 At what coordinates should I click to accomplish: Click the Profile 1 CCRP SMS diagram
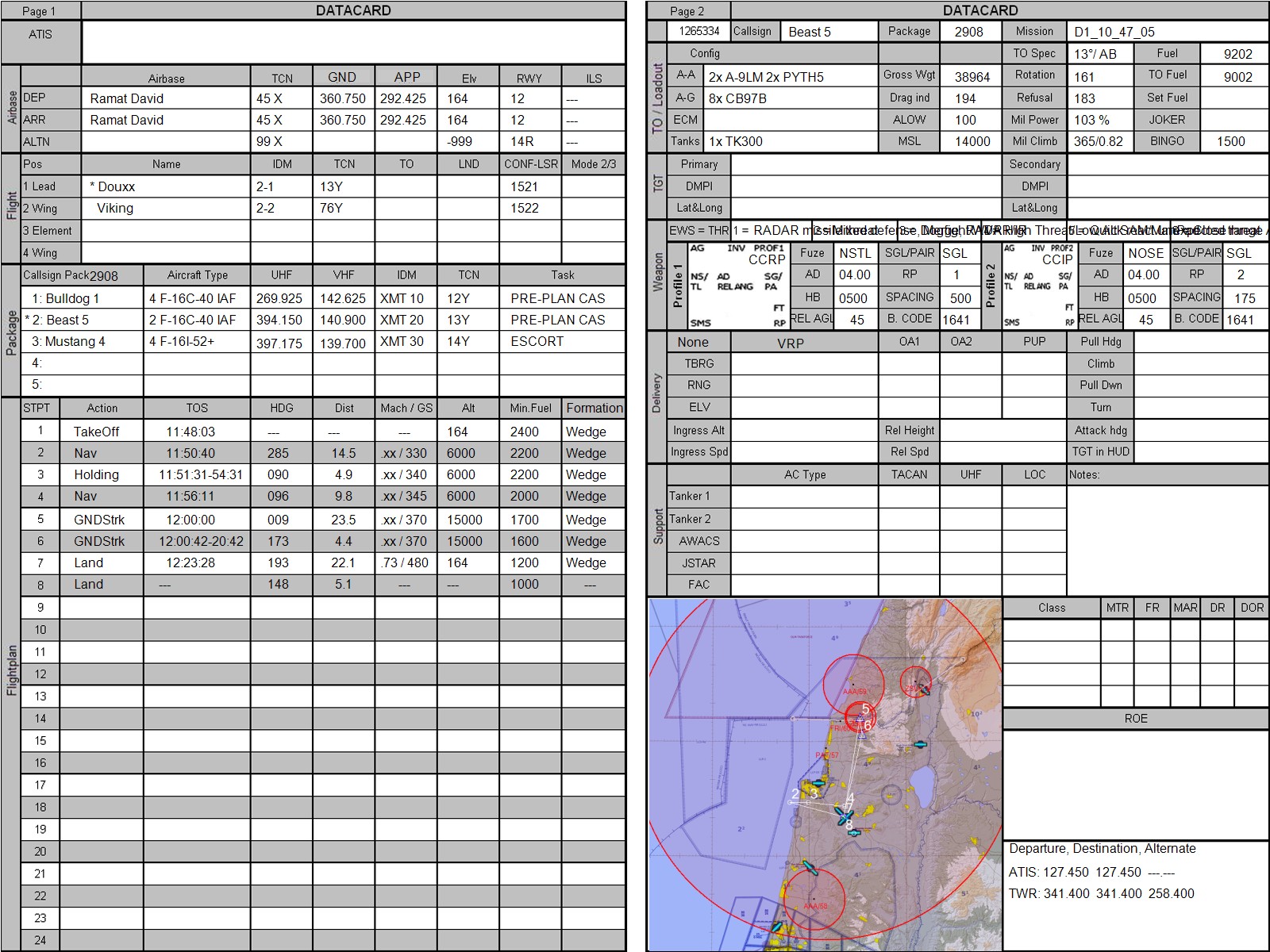click(737, 286)
